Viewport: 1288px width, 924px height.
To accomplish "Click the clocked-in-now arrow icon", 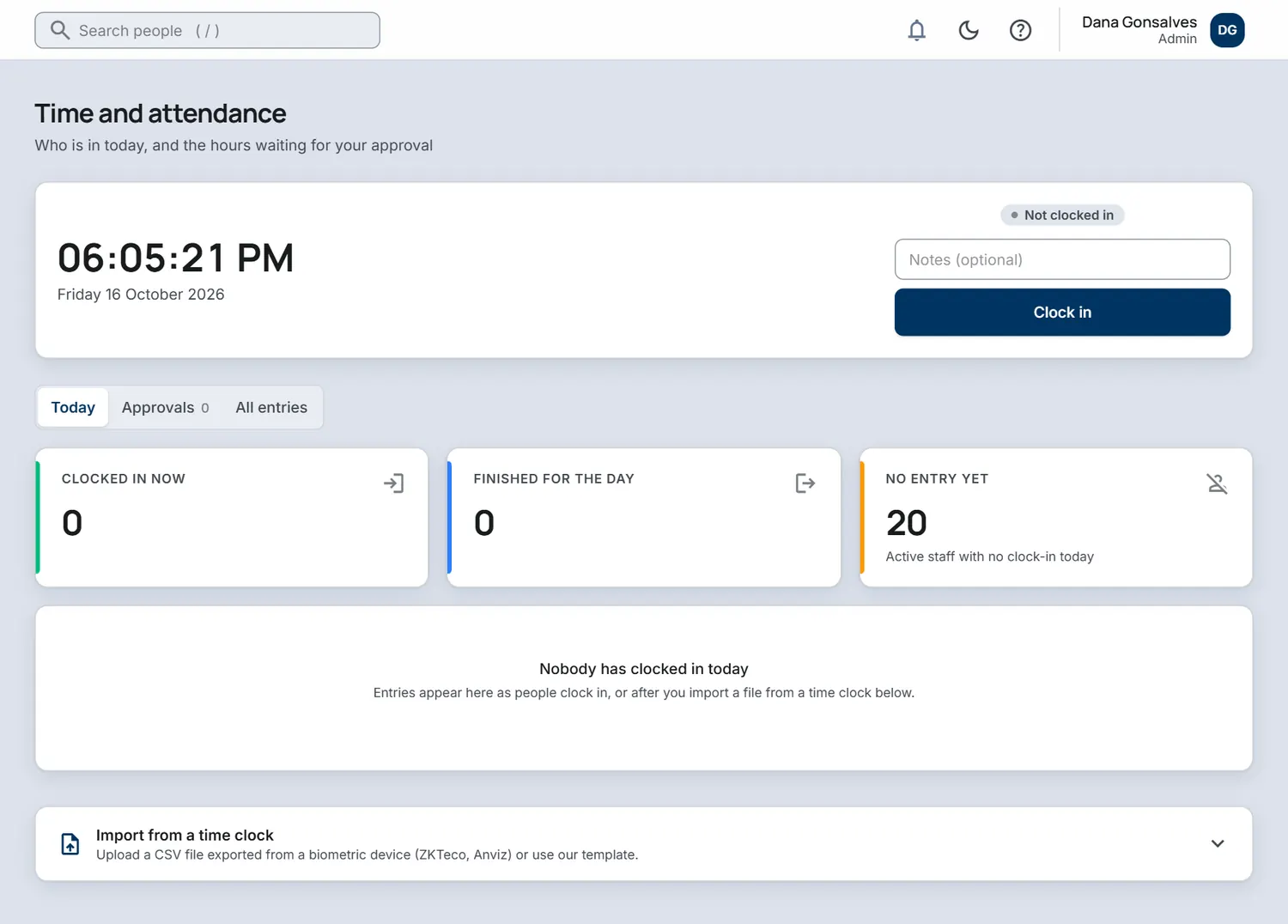I will point(393,483).
